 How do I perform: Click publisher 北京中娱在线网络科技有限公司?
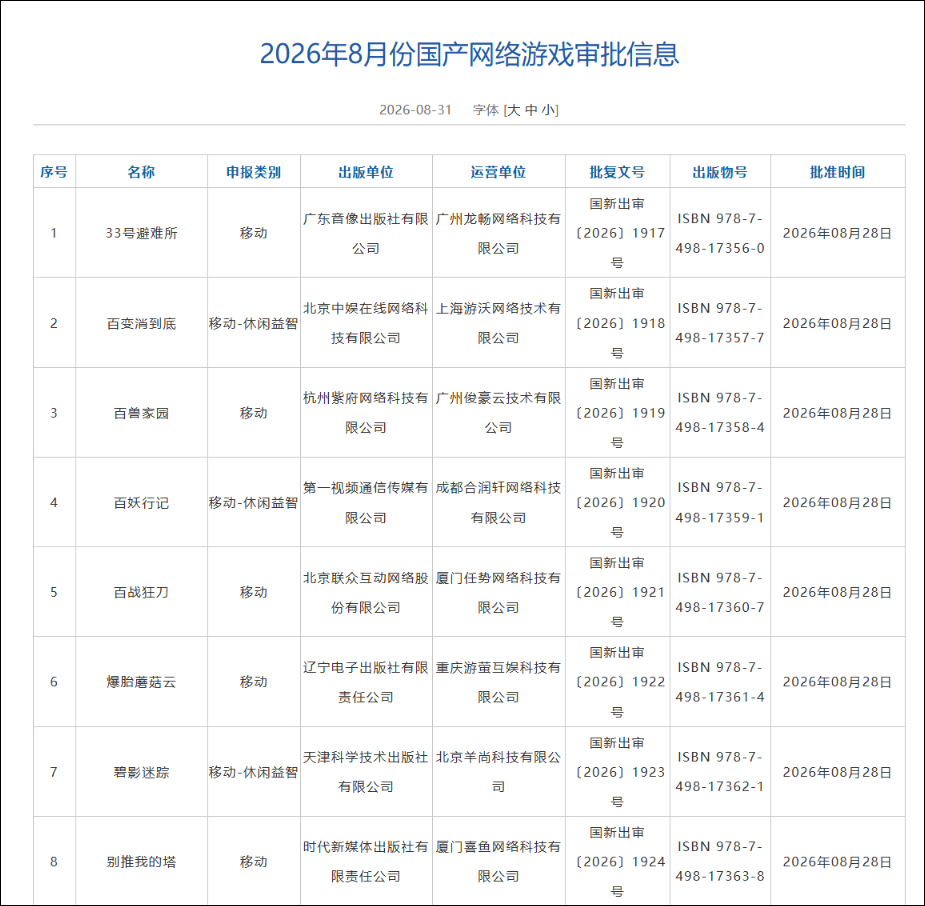click(366, 323)
